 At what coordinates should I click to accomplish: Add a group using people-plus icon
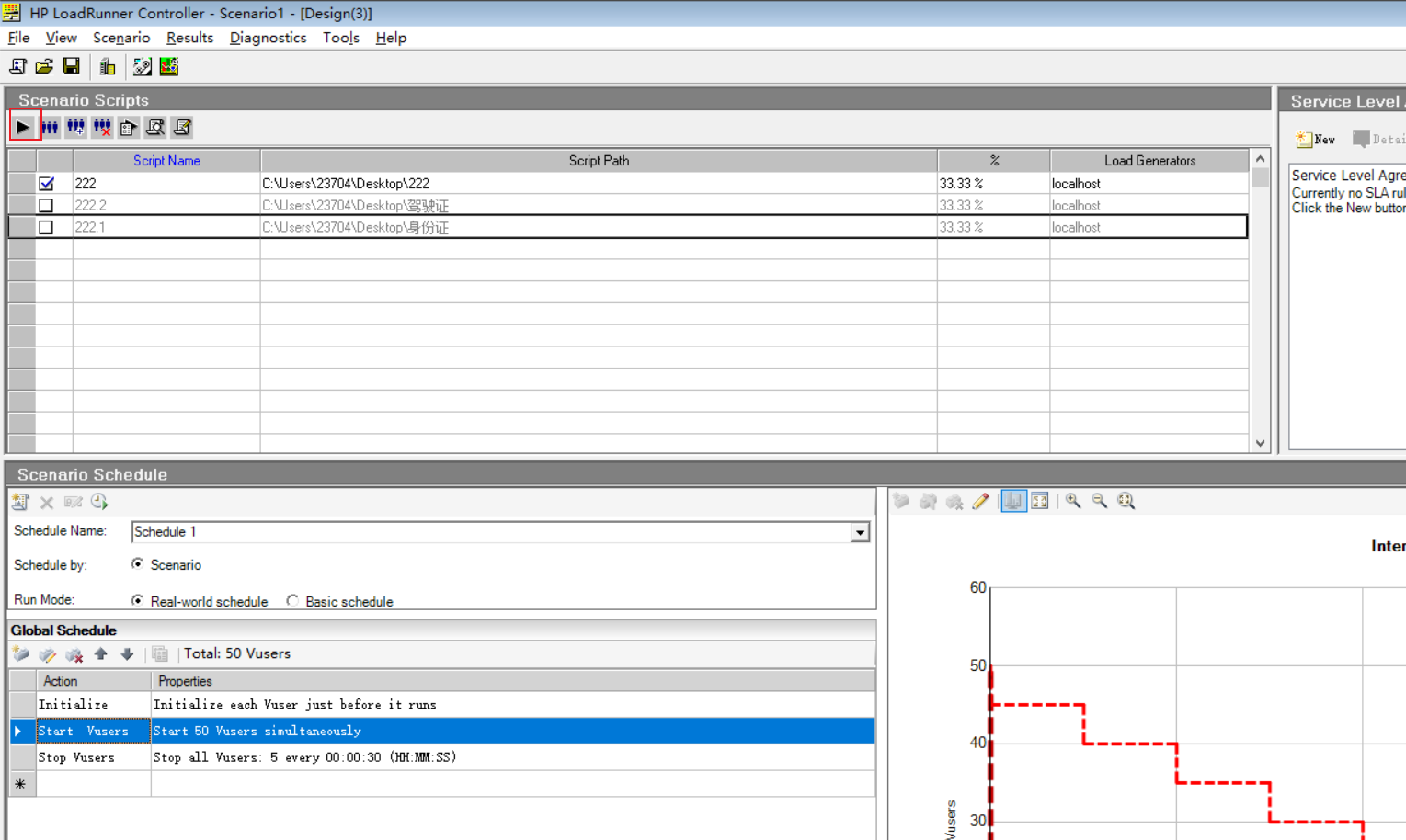click(x=75, y=127)
